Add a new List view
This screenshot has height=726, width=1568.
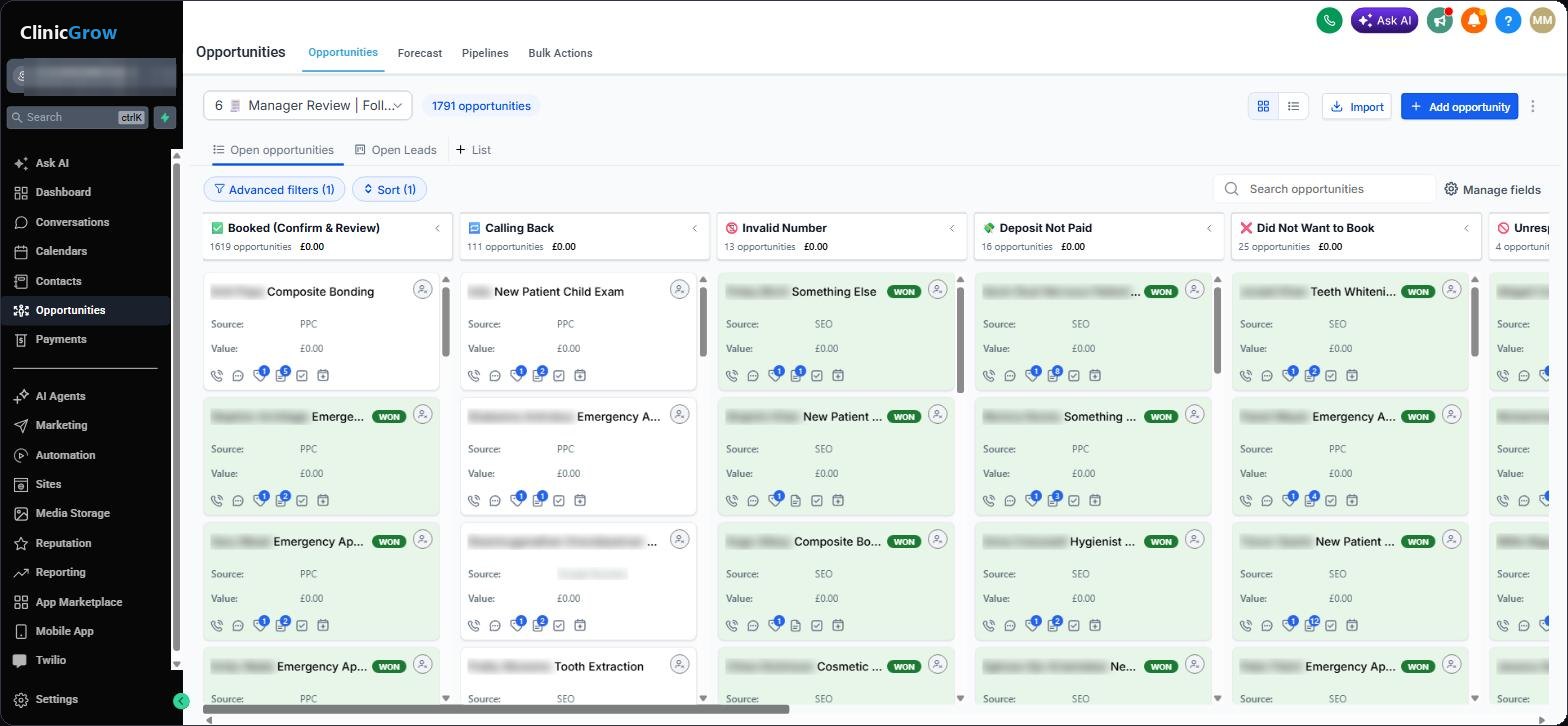coord(473,150)
